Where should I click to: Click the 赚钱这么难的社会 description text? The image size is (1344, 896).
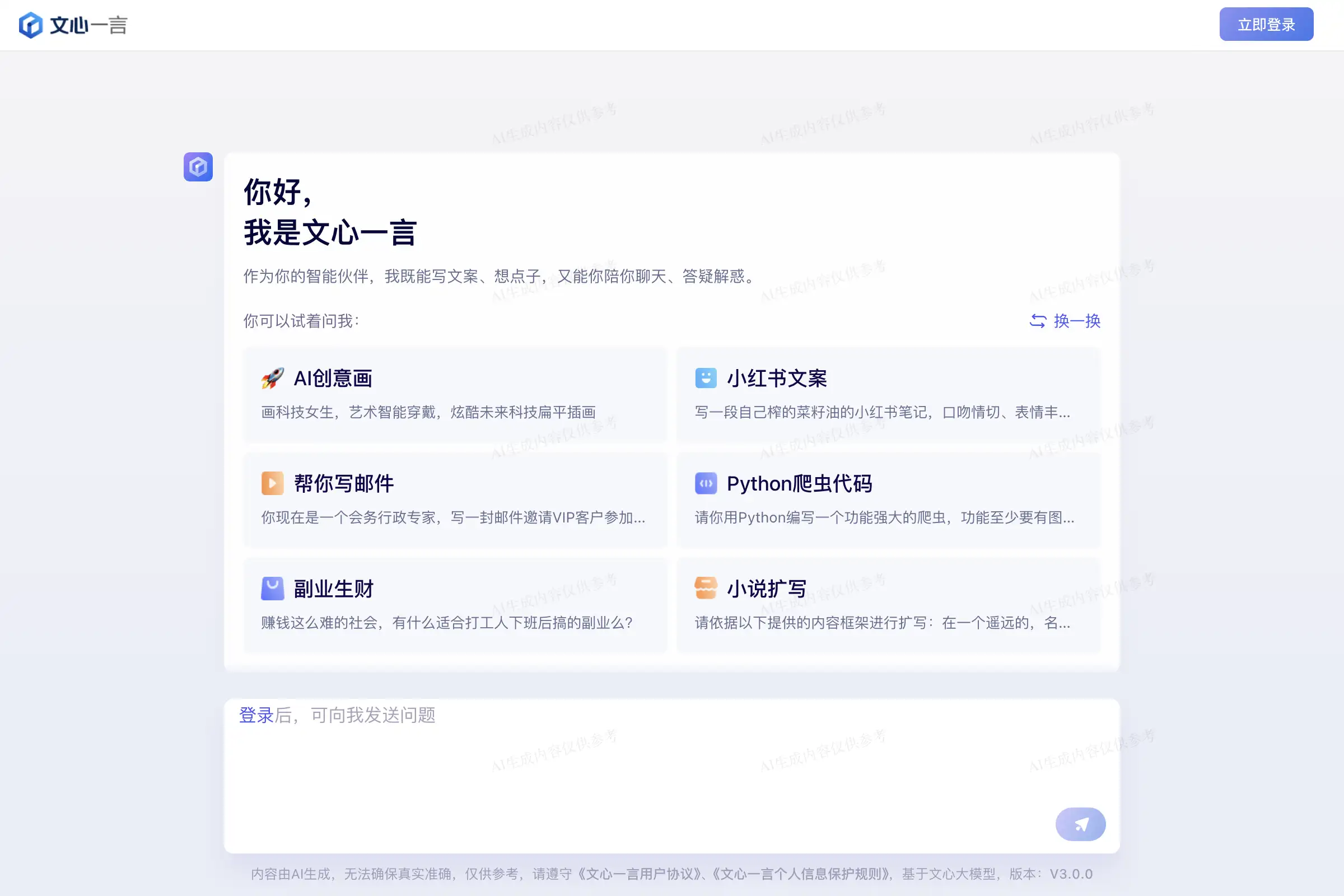[447, 623]
